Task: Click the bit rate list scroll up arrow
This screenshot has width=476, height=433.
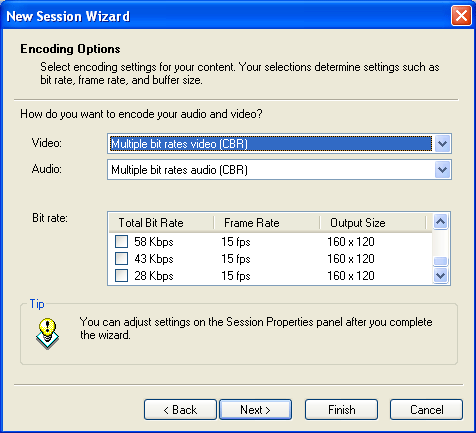Action: point(441,221)
